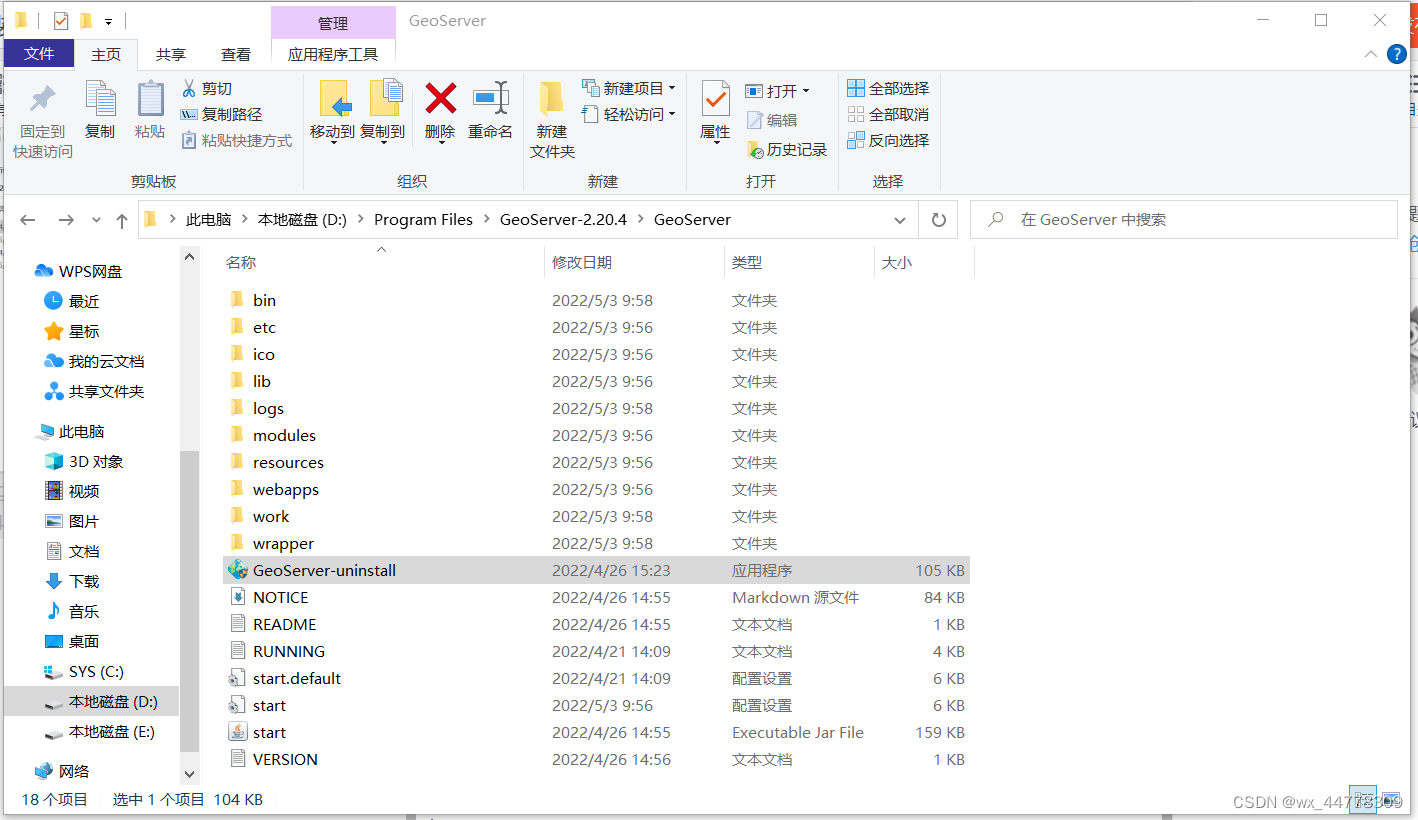Open the recent locations dropdown arrow
The image size is (1418, 820).
click(x=96, y=220)
